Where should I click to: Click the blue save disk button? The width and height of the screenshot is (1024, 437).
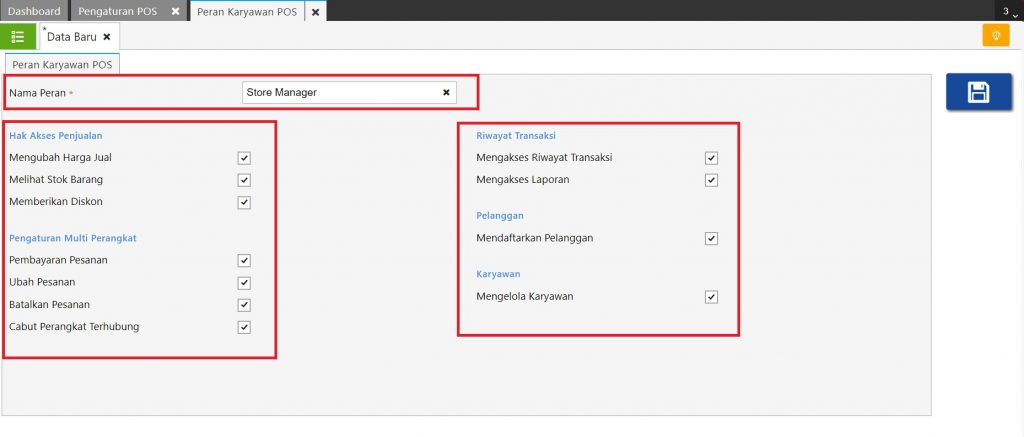(977, 92)
